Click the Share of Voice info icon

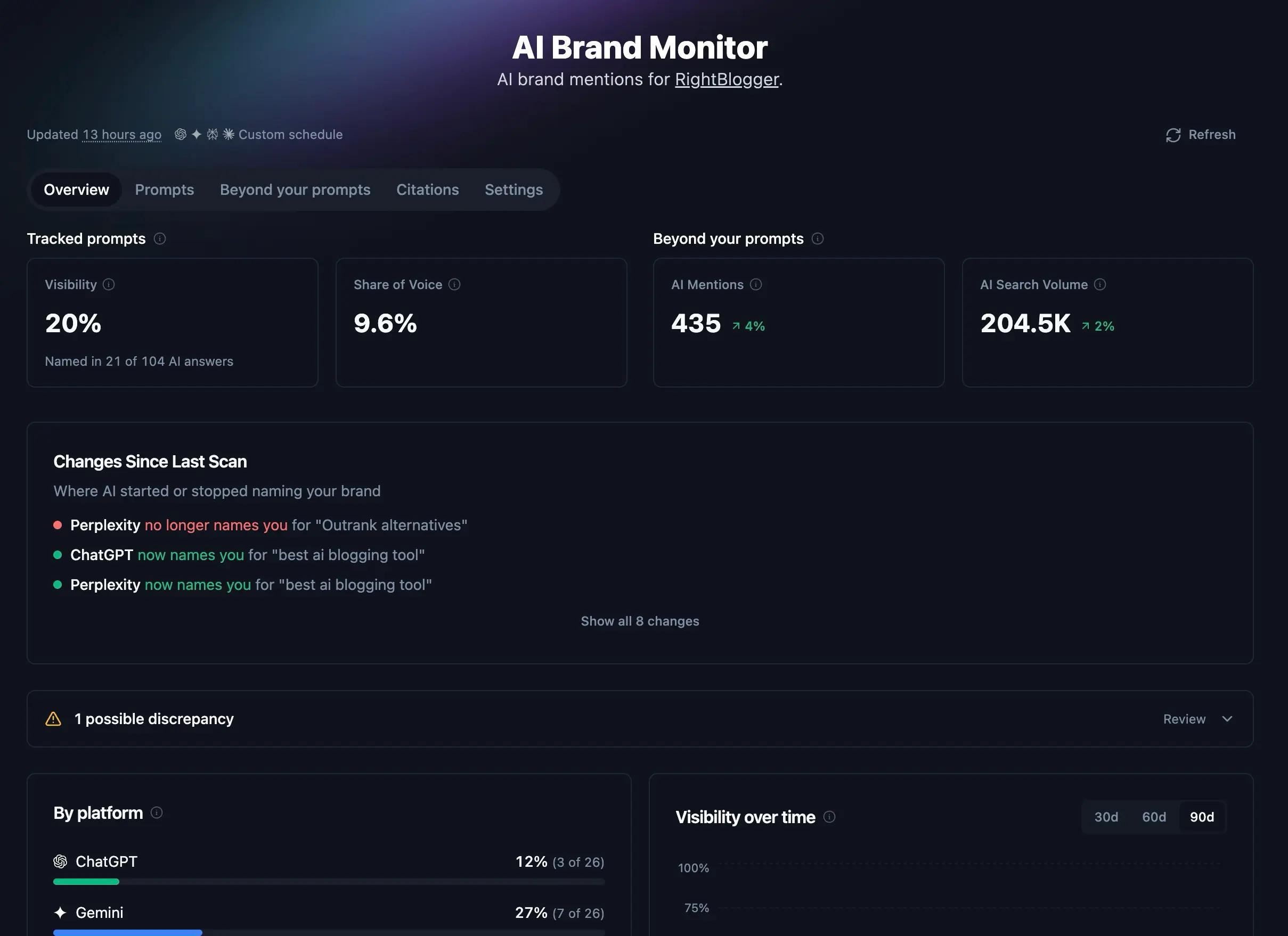454,284
